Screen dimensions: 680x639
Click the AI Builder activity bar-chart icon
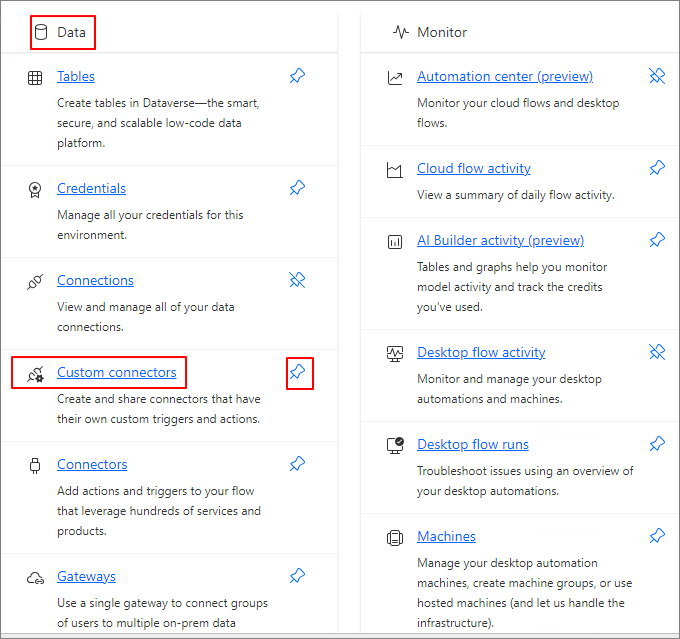tap(395, 242)
